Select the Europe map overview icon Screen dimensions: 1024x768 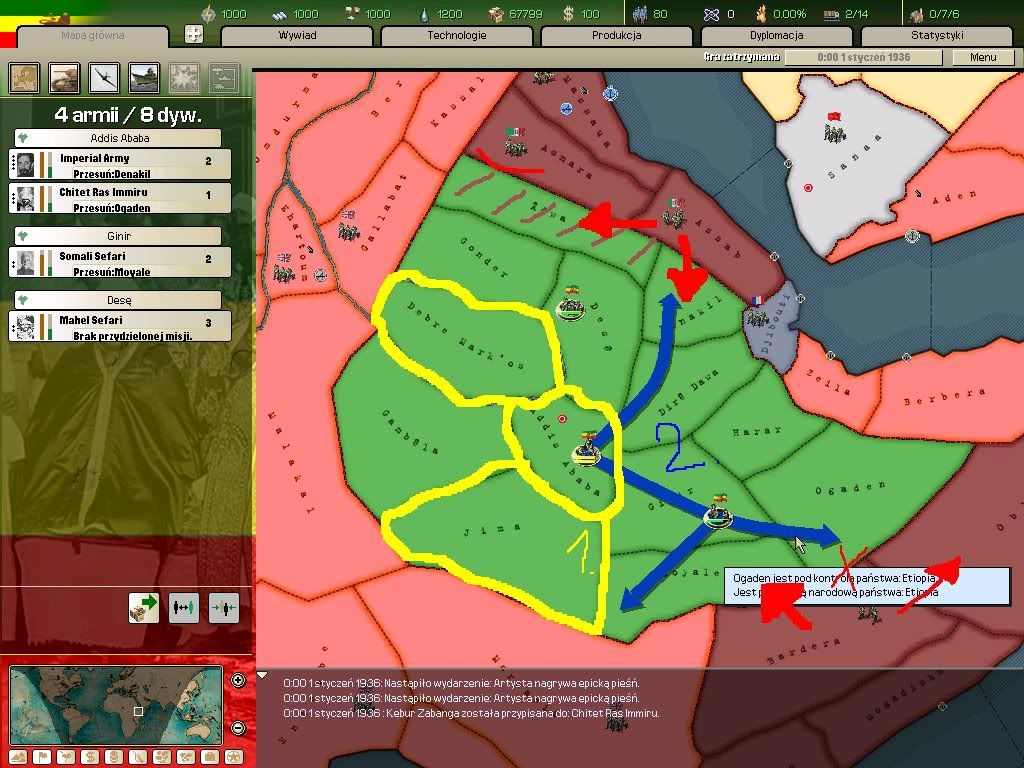click(x=24, y=78)
